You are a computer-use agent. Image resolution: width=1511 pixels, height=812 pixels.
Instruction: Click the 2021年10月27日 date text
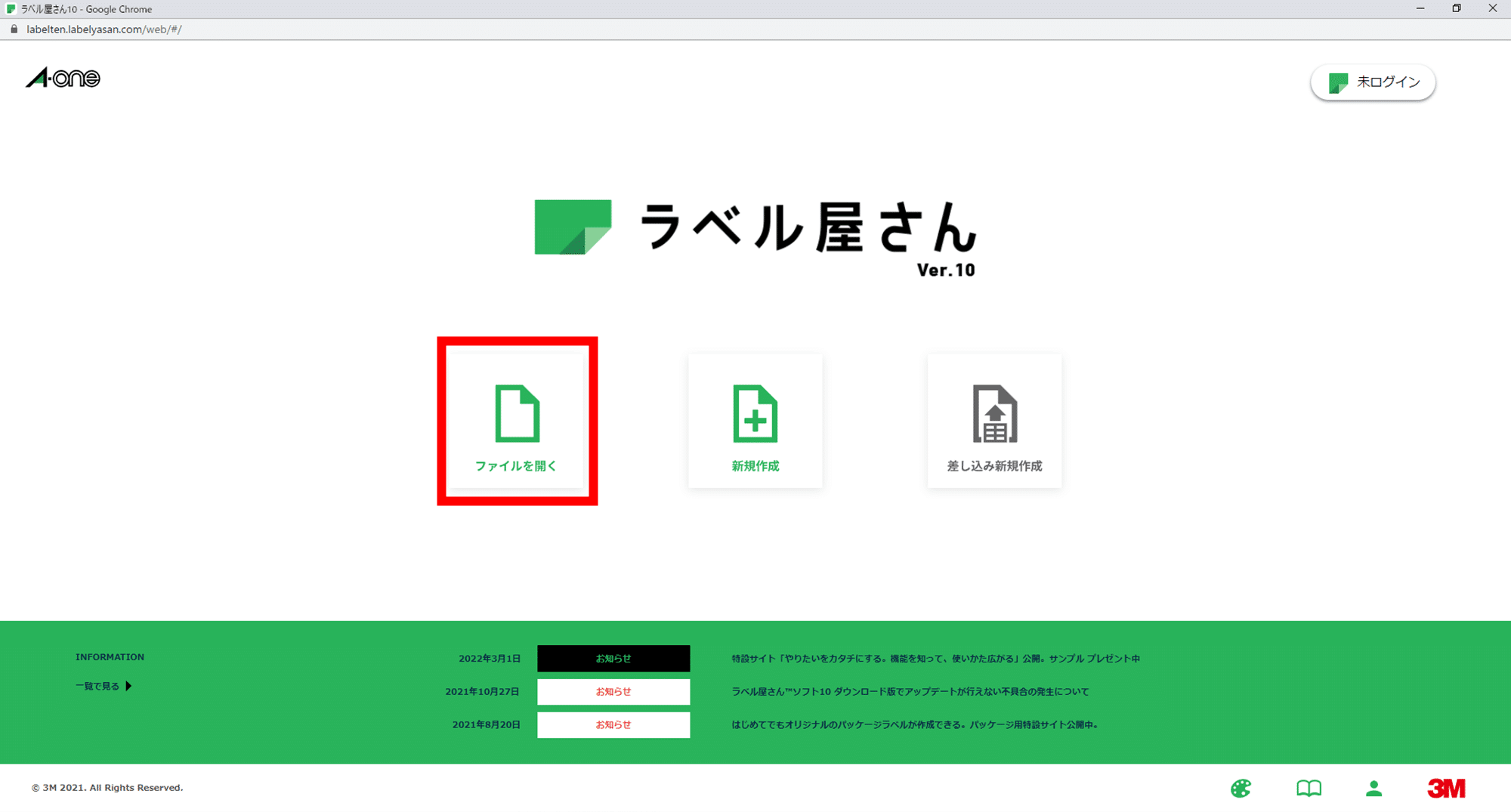tap(482, 692)
